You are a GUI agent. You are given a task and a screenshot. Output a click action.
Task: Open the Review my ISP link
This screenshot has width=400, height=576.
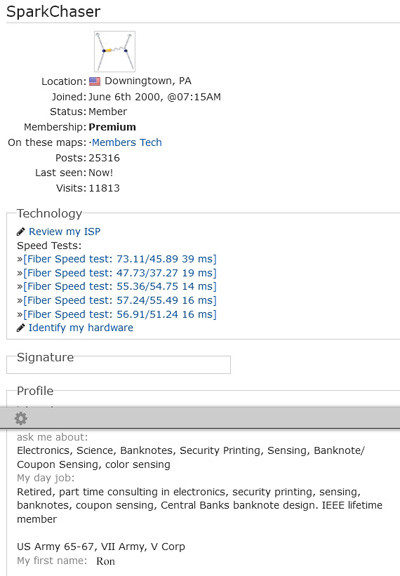[65, 231]
